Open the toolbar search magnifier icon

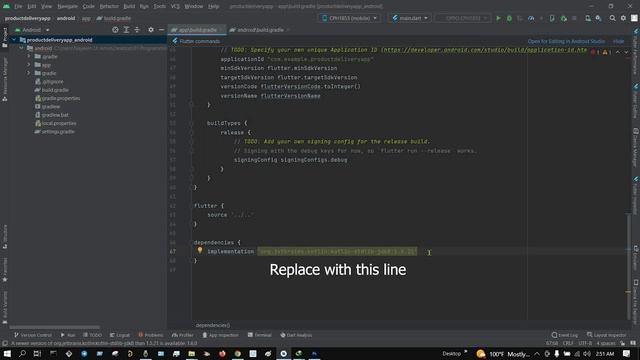[x=612, y=18]
